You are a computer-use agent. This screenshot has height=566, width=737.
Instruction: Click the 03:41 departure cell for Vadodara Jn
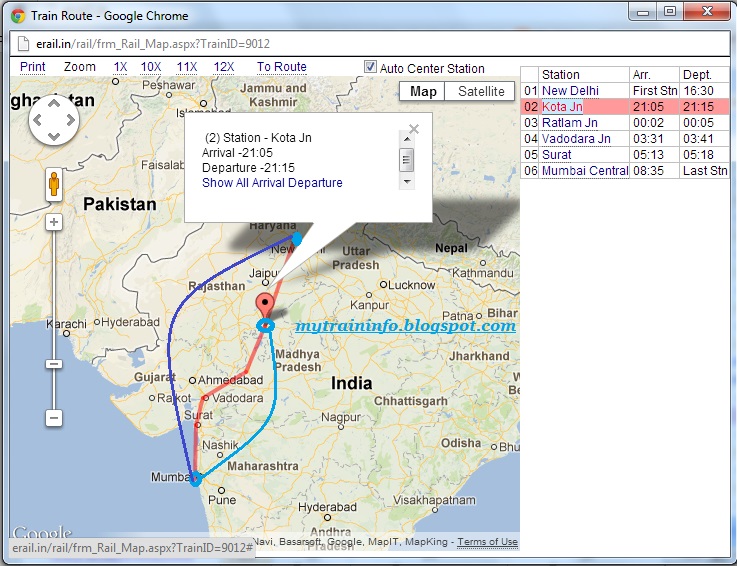pos(705,139)
